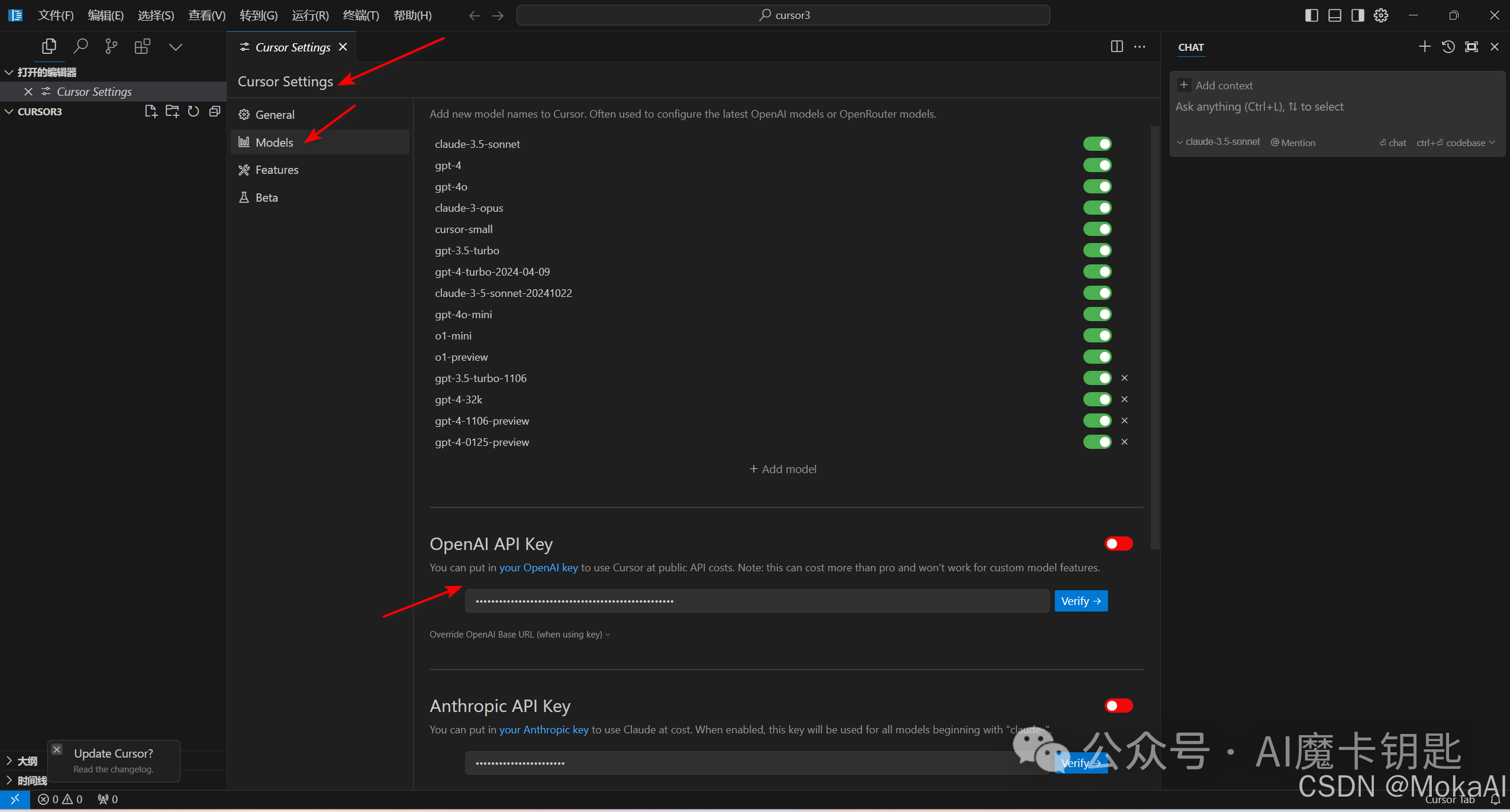Toggle gpt-4o-mini model switch
Screen dimensions: 1510x812
pyautogui.click(x=1097, y=314)
